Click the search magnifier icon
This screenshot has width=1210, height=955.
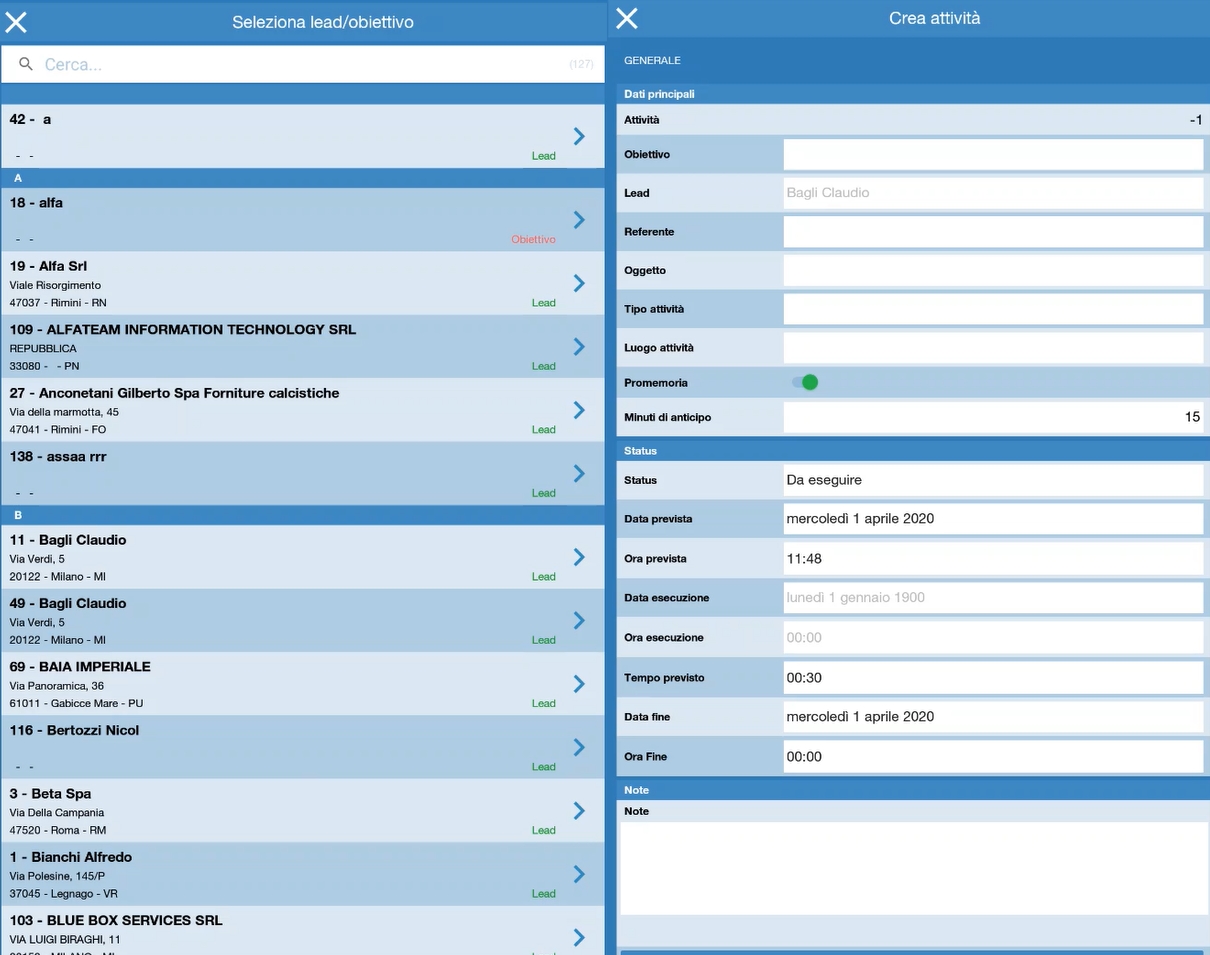(26, 64)
